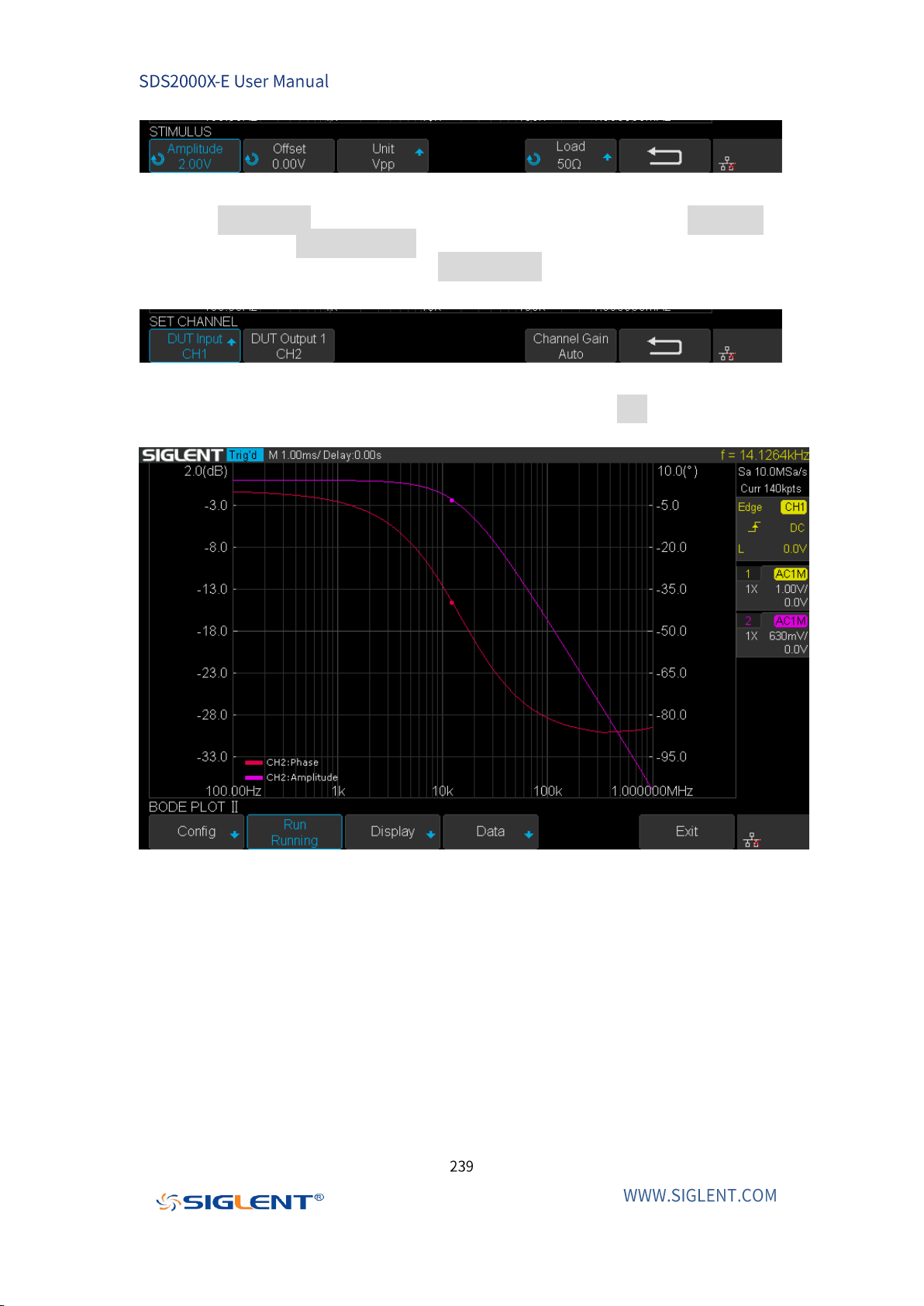924x1306 pixels.
Task: Click the cursor marker on phase curve
Action: [x=452, y=602]
